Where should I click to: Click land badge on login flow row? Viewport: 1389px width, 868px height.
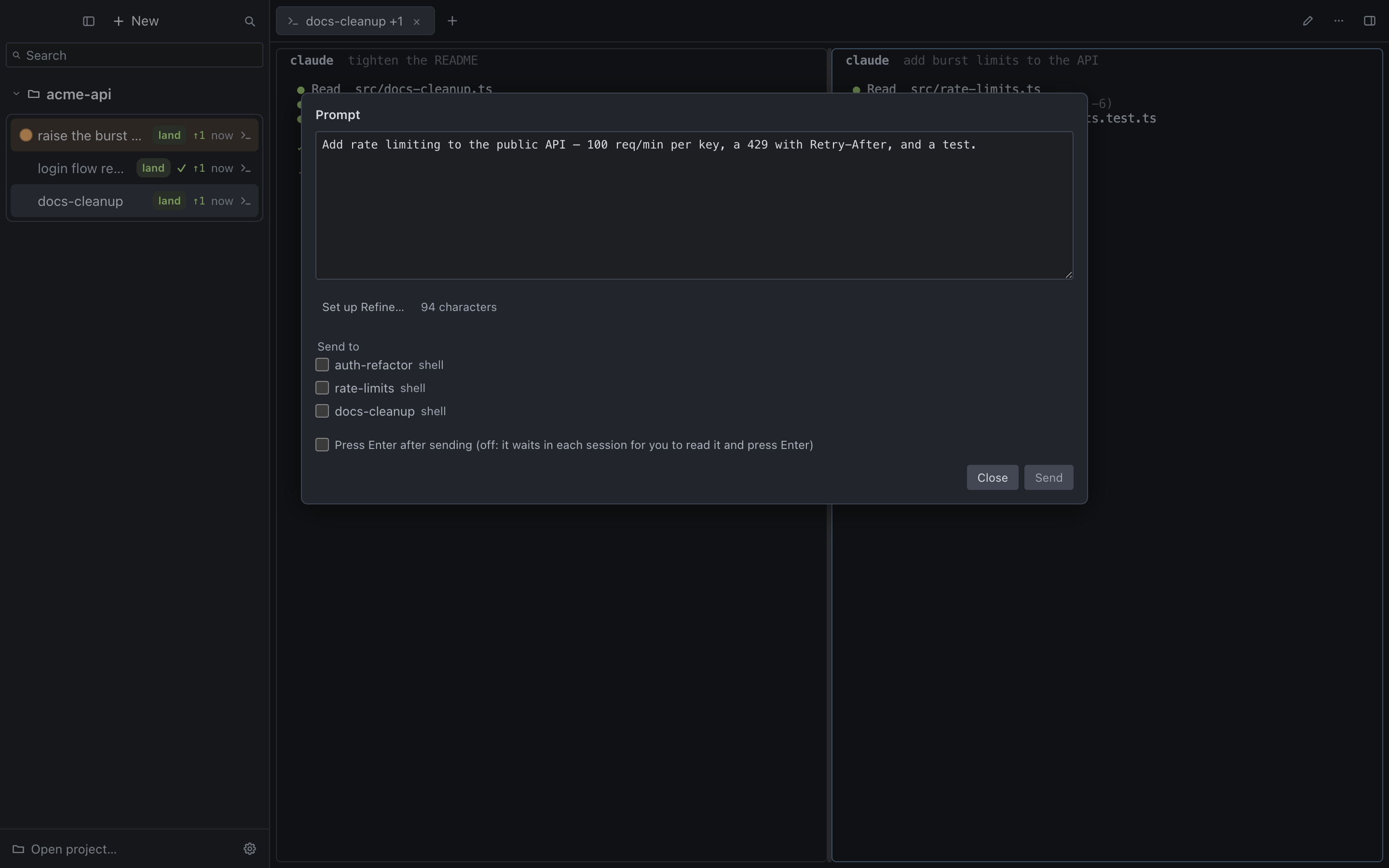click(153, 168)
